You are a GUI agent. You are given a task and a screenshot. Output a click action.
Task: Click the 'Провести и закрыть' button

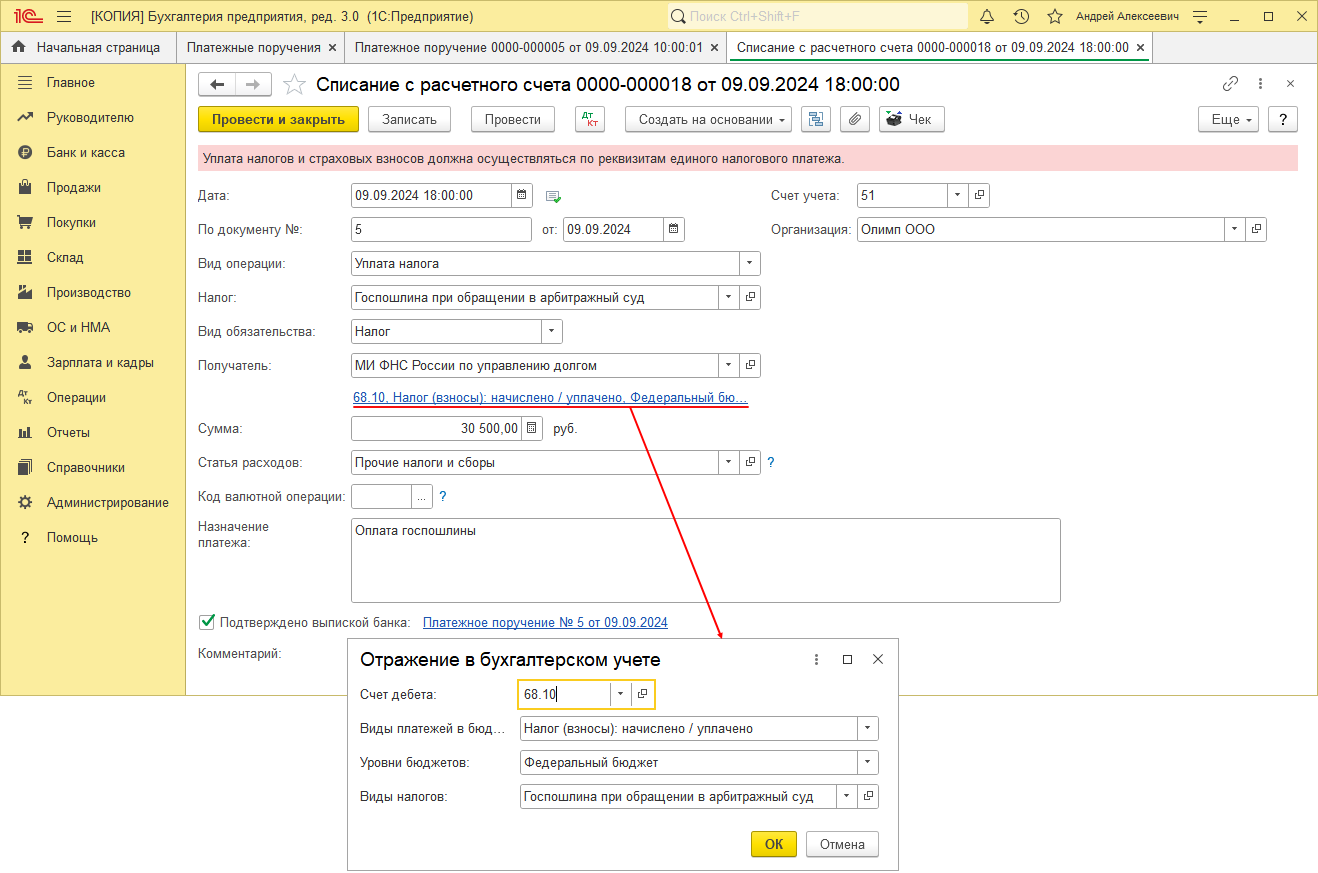(278, 119)
